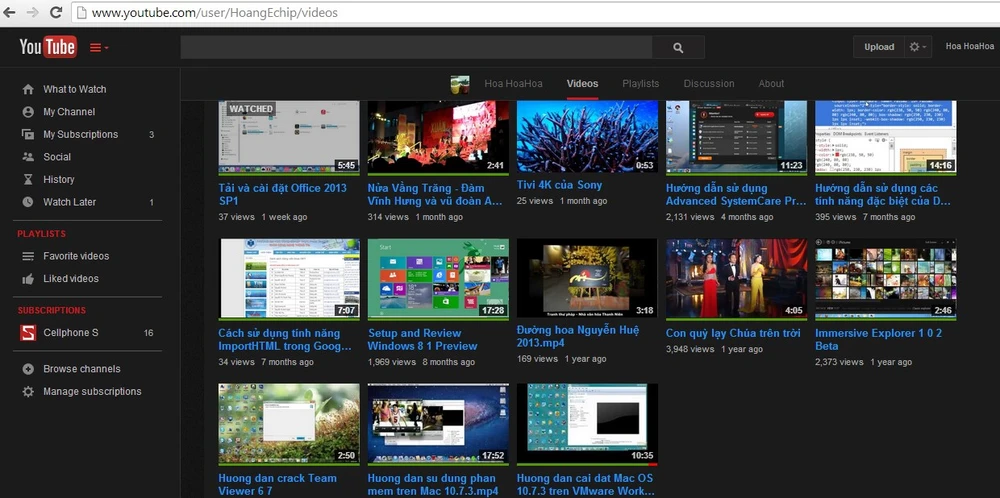Click the channel avatar icon
The image size is (1000, 498).
click(x=460, y=84)
